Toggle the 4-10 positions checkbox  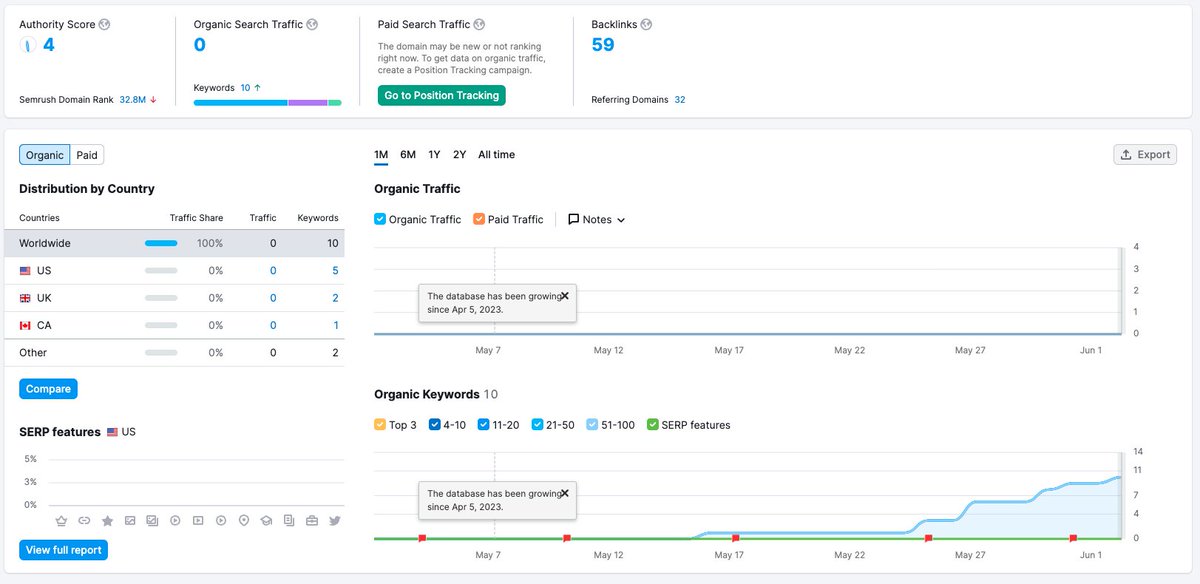pyautogui.click(x=435, y=425)
